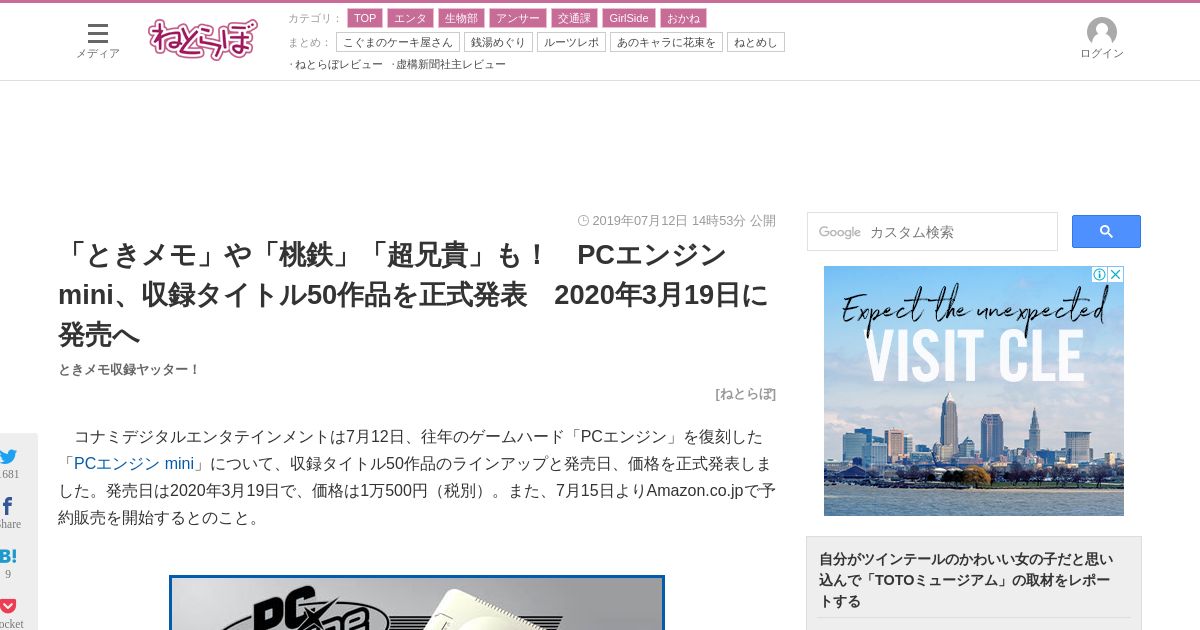This screenshot has width=1200, height=630.
Task: Go to 虚構新聞社主レビュー link
Action: [x=451, y=64]
